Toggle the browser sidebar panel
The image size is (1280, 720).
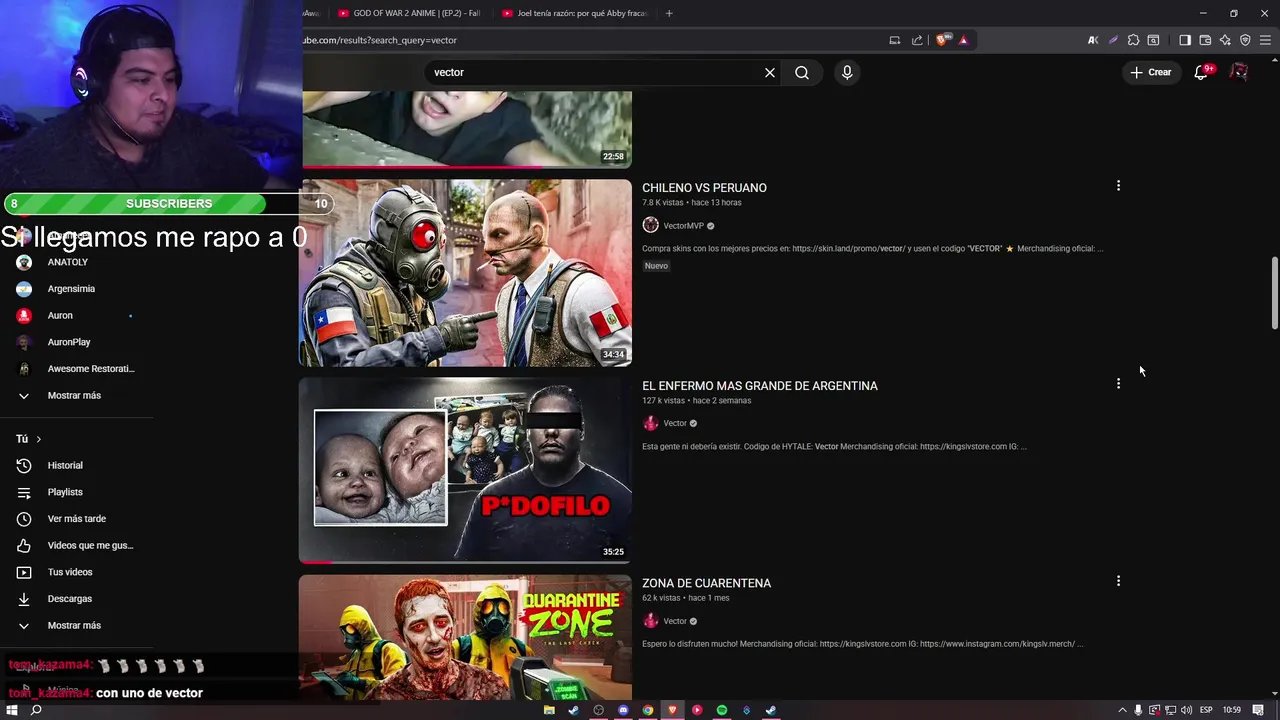(1185, 40)
